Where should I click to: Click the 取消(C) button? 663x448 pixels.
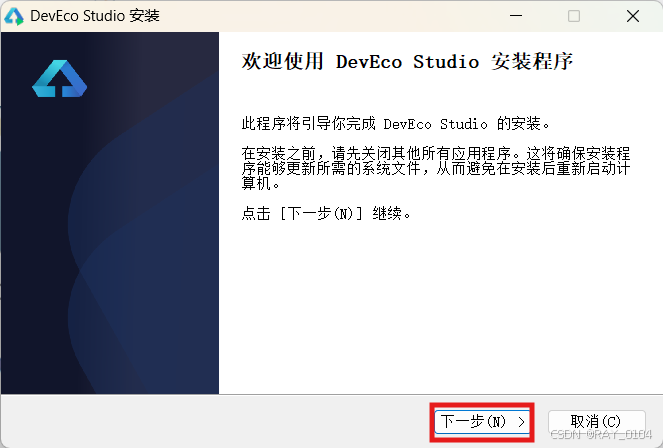(596, 422)
